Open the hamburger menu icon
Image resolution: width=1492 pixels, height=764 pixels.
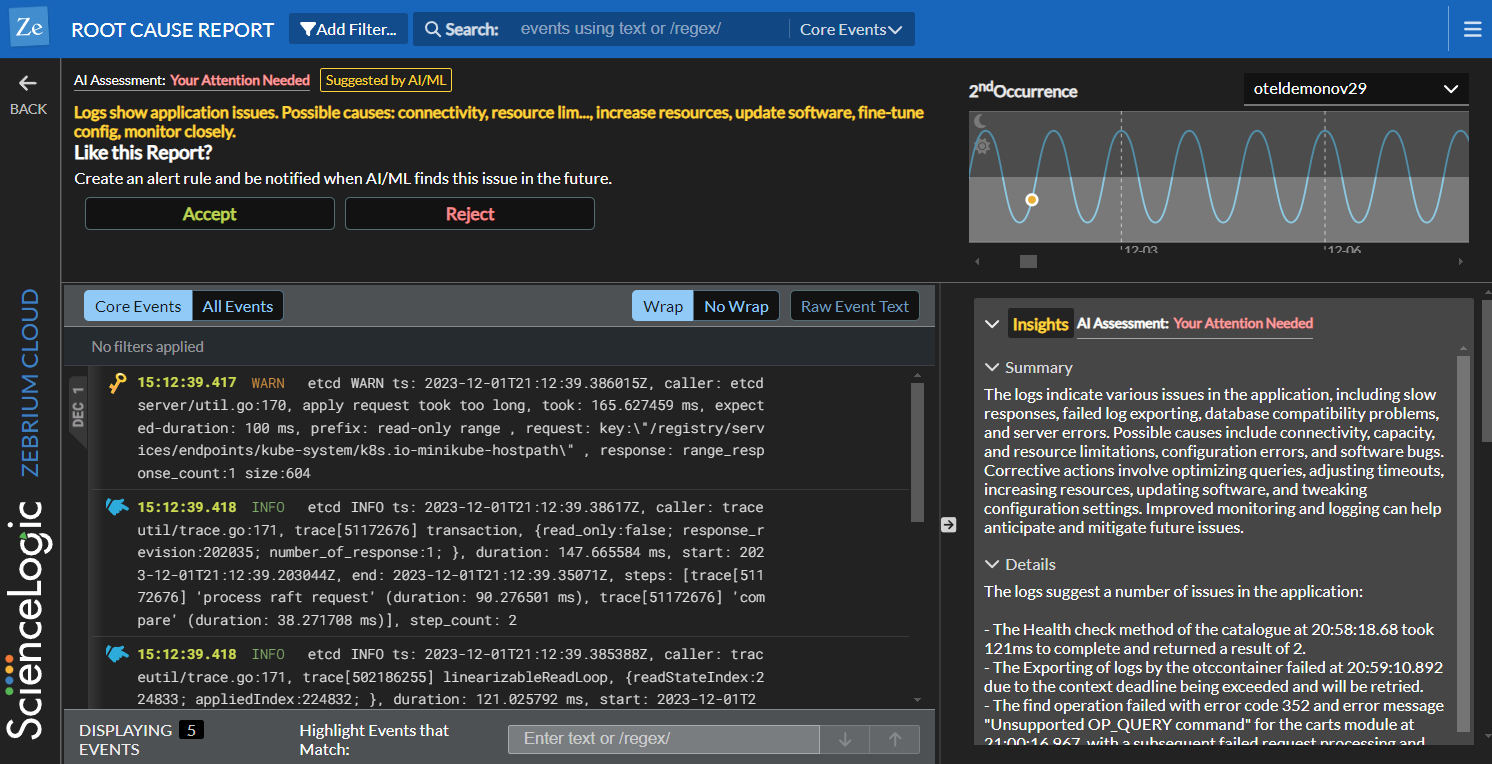pos(1473,28)
